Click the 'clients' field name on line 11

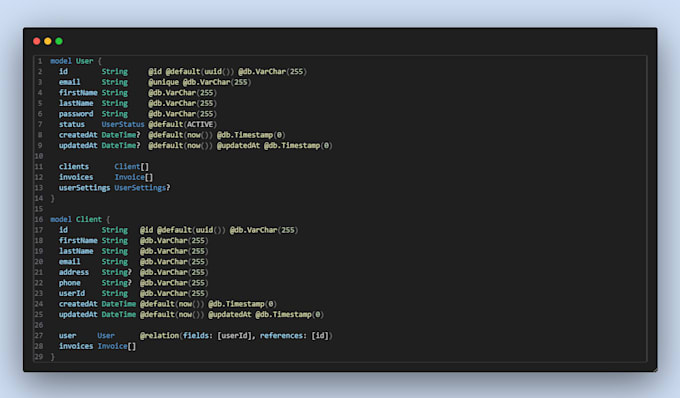[74, 166]
